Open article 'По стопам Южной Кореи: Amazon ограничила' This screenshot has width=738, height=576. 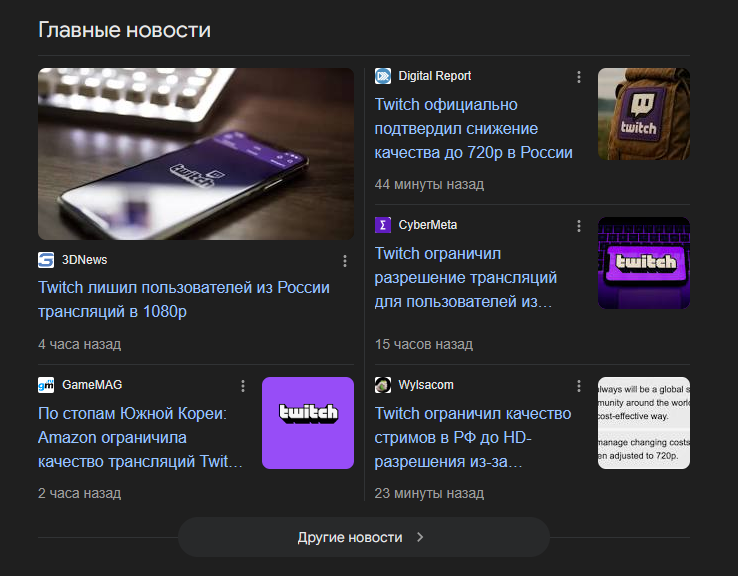pos(140,438)
